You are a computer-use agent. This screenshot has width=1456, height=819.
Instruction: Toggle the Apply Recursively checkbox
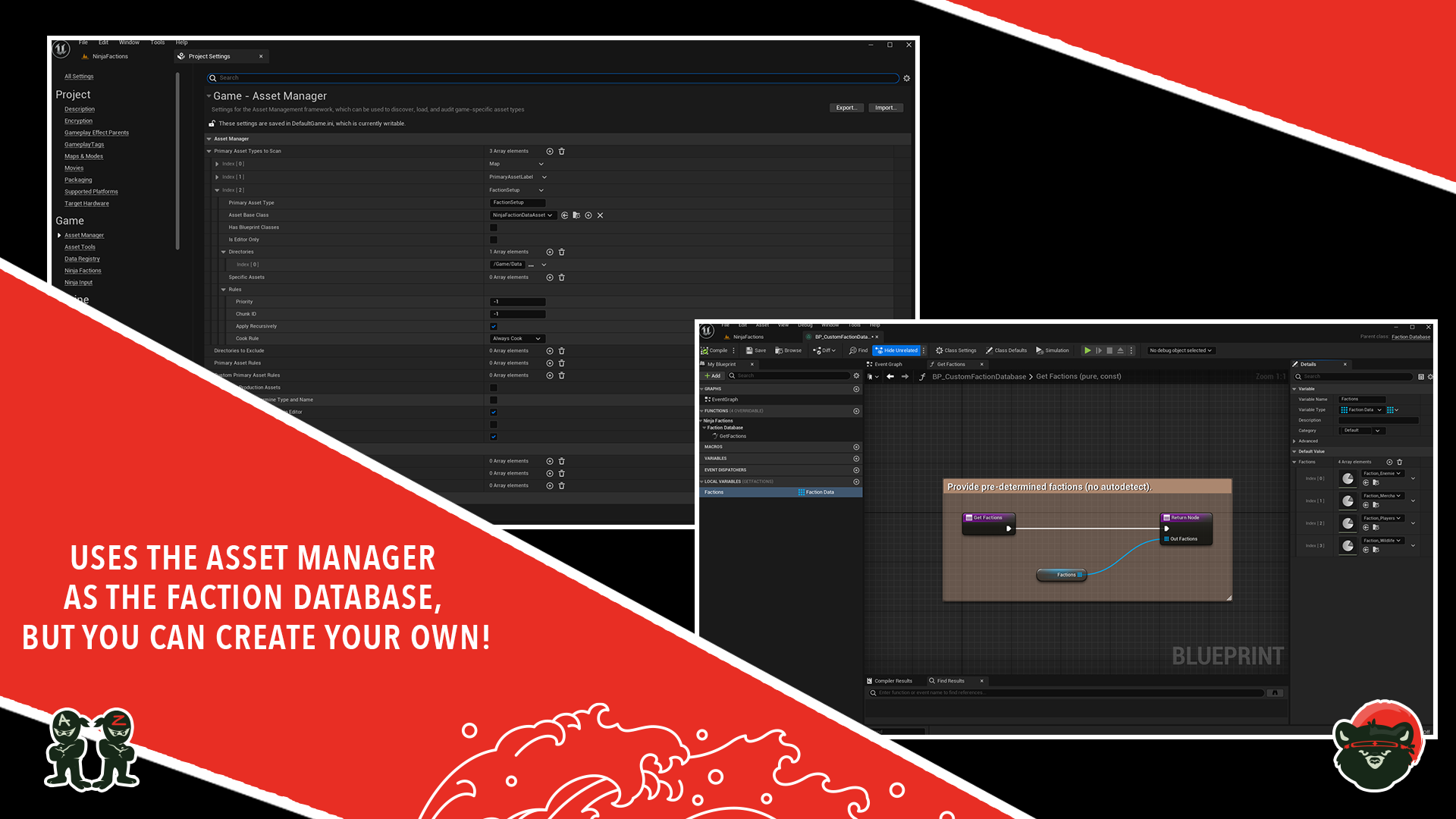pos(494,326)
